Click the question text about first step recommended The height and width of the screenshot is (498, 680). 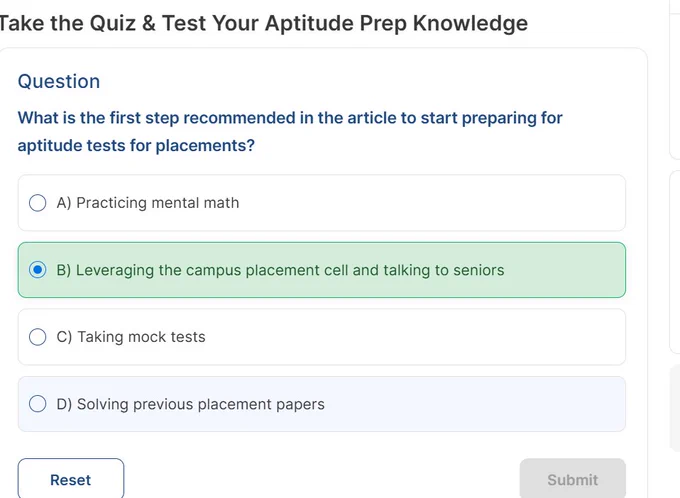(290, 131)
